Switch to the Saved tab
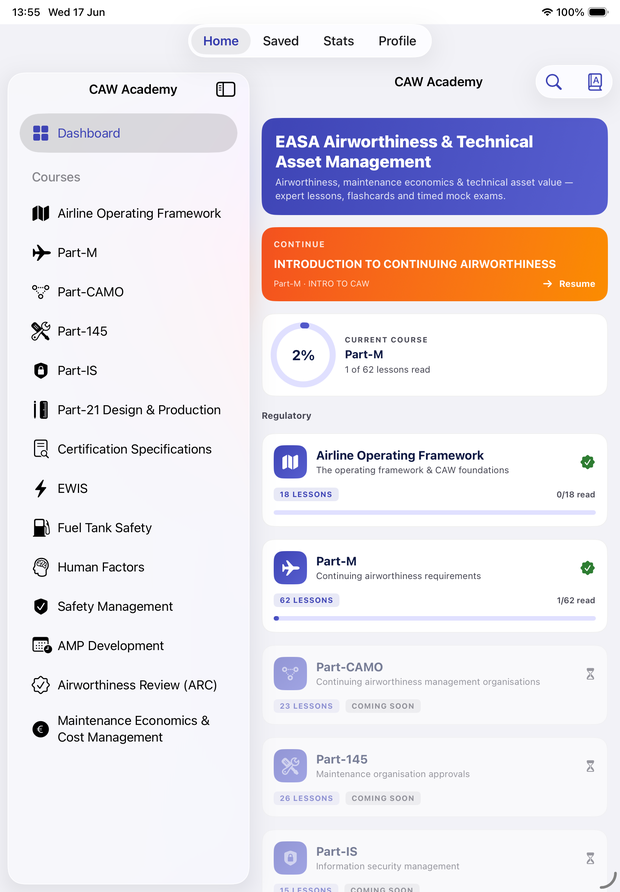Viewport: 620px width, 892px height. coord(280,41)
